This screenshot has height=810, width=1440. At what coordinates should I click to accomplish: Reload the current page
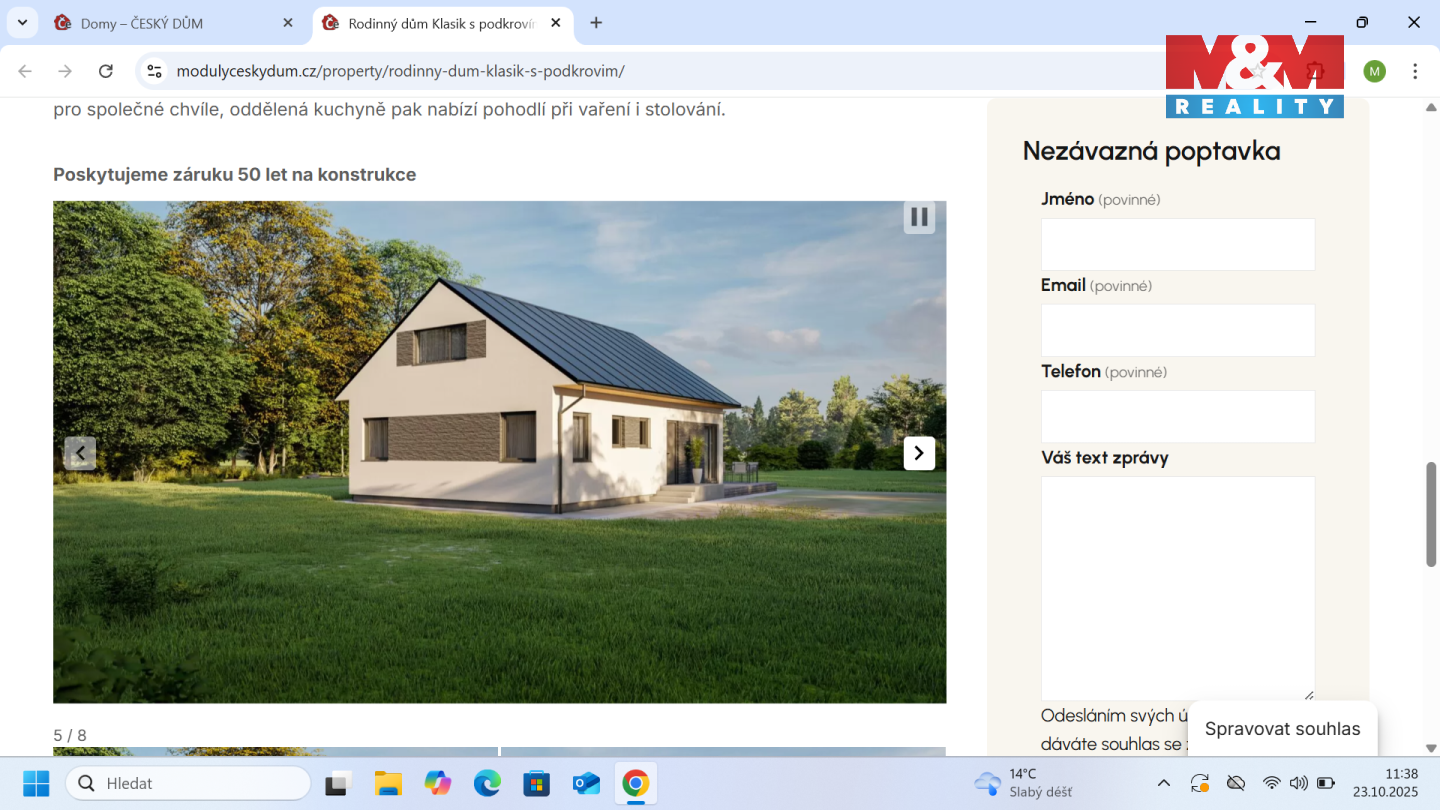pos(105,71)
